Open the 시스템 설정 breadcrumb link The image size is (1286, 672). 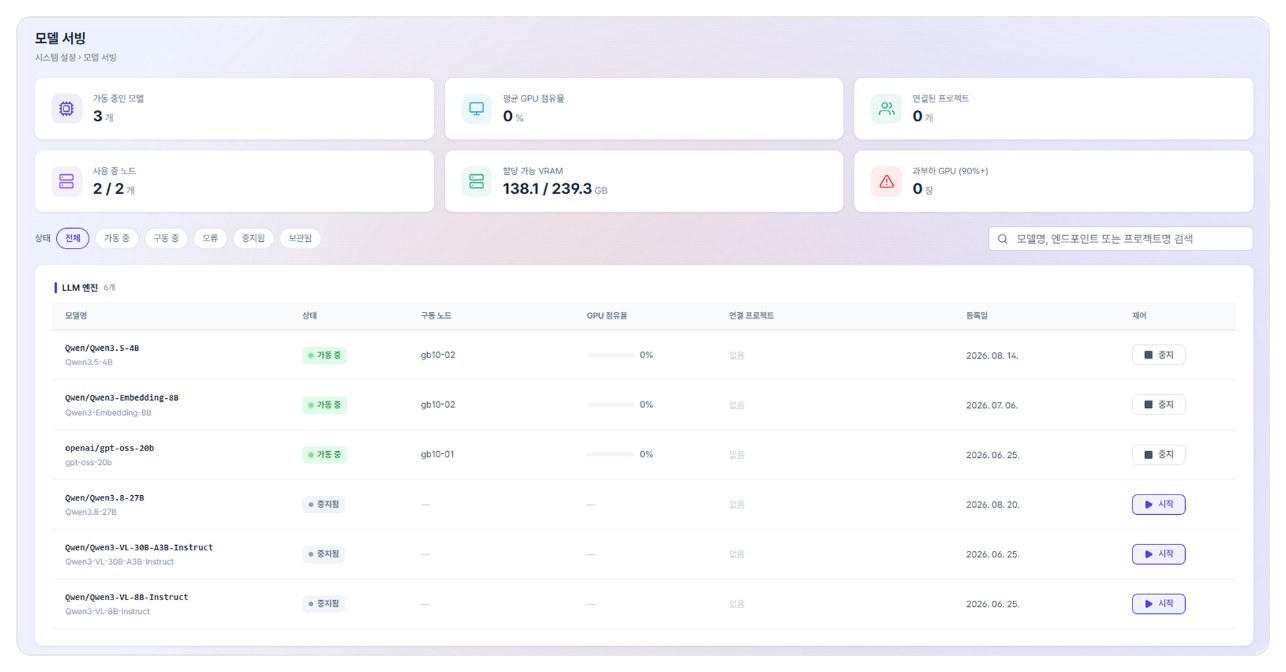point(55,58)
